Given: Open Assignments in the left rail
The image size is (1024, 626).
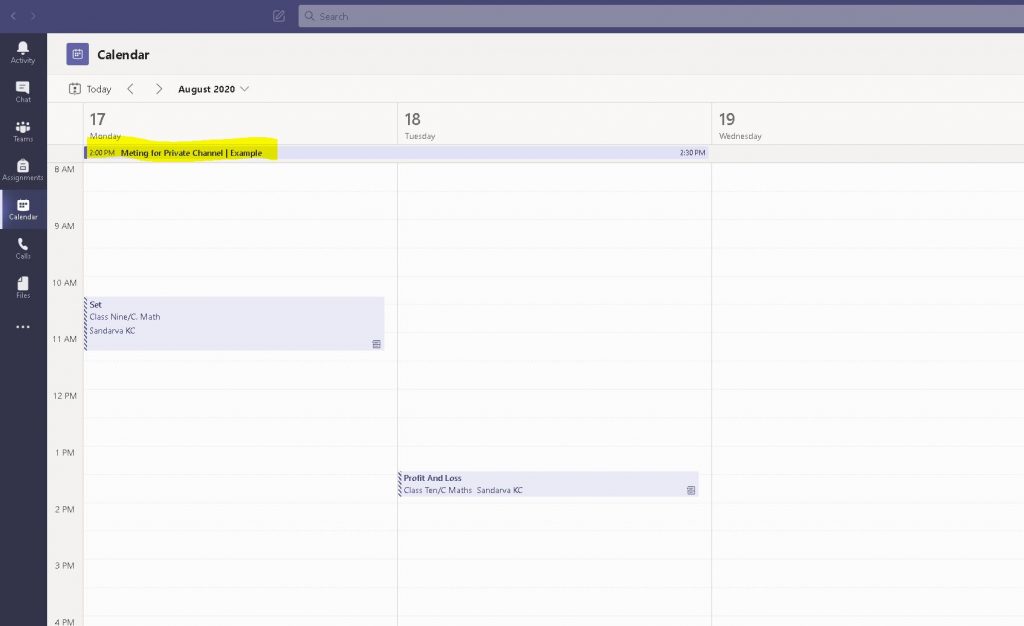Looking at the screenshot, I should (23, 170).
